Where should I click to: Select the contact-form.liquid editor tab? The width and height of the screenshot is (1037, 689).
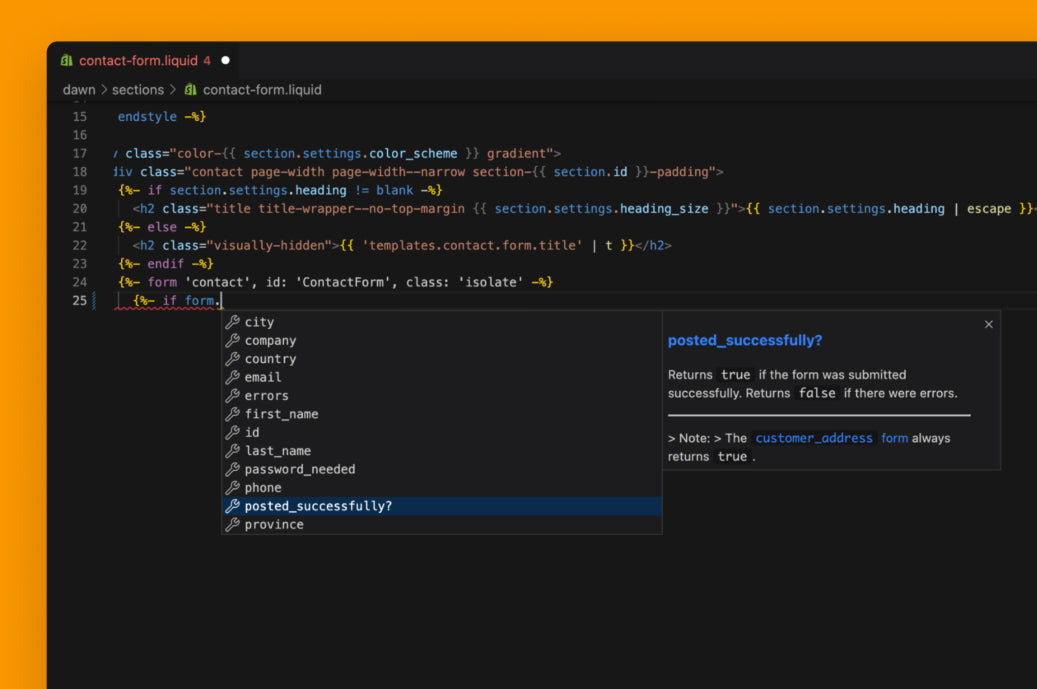138,60
